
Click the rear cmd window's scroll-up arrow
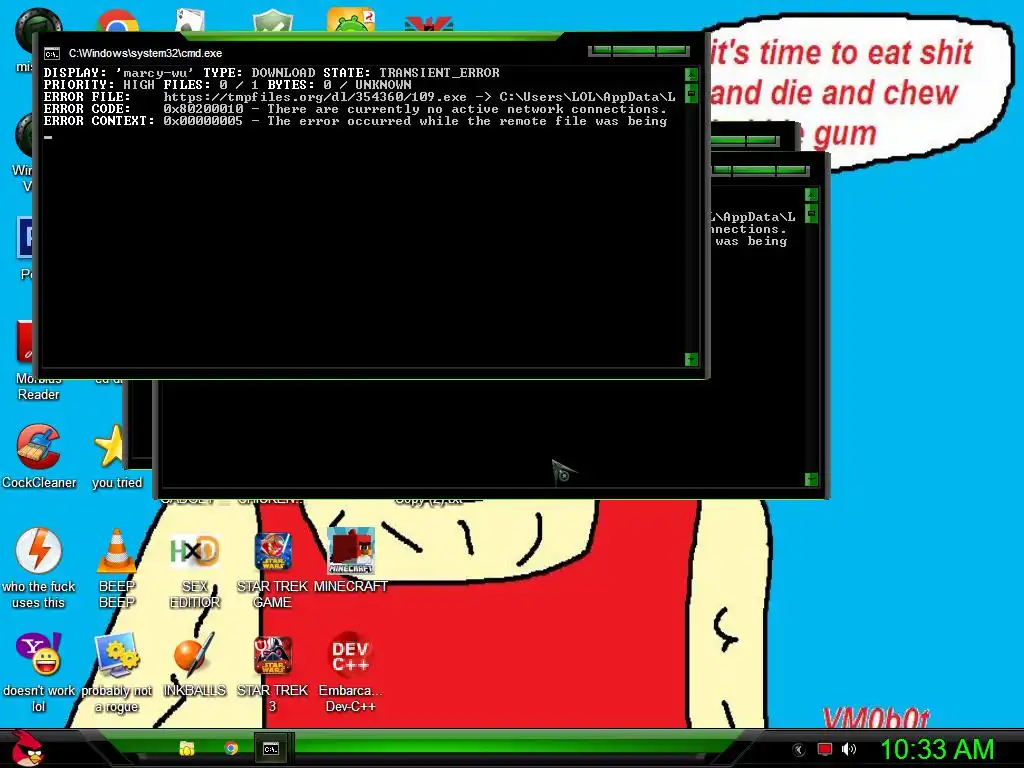(x=811, y=194)
